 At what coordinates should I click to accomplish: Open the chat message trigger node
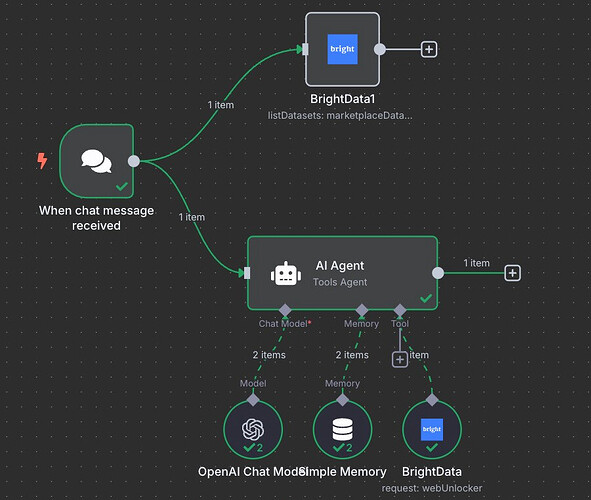(x=96, y=161)
